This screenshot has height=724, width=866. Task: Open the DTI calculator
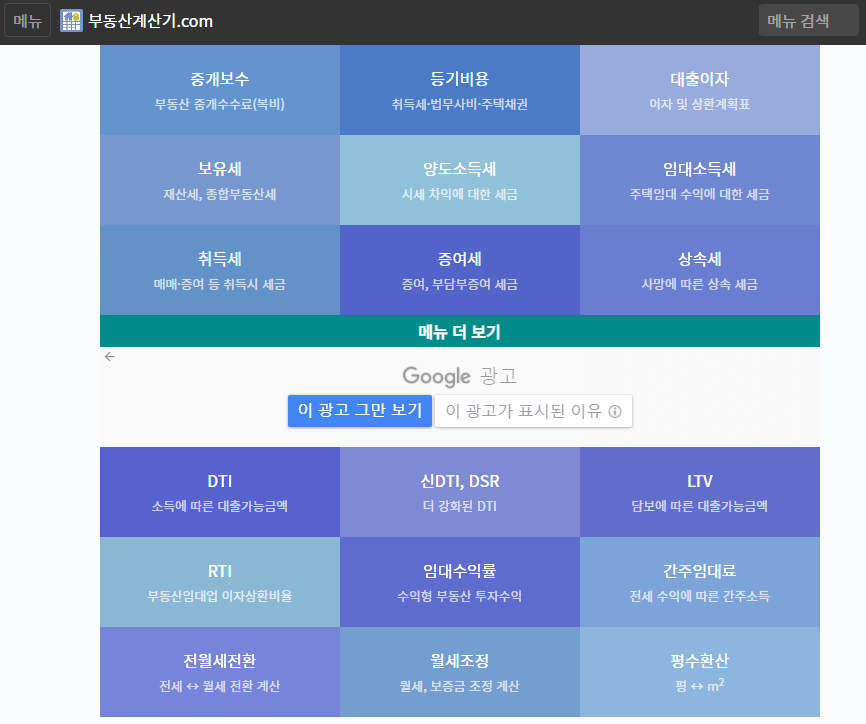point(219,492)
